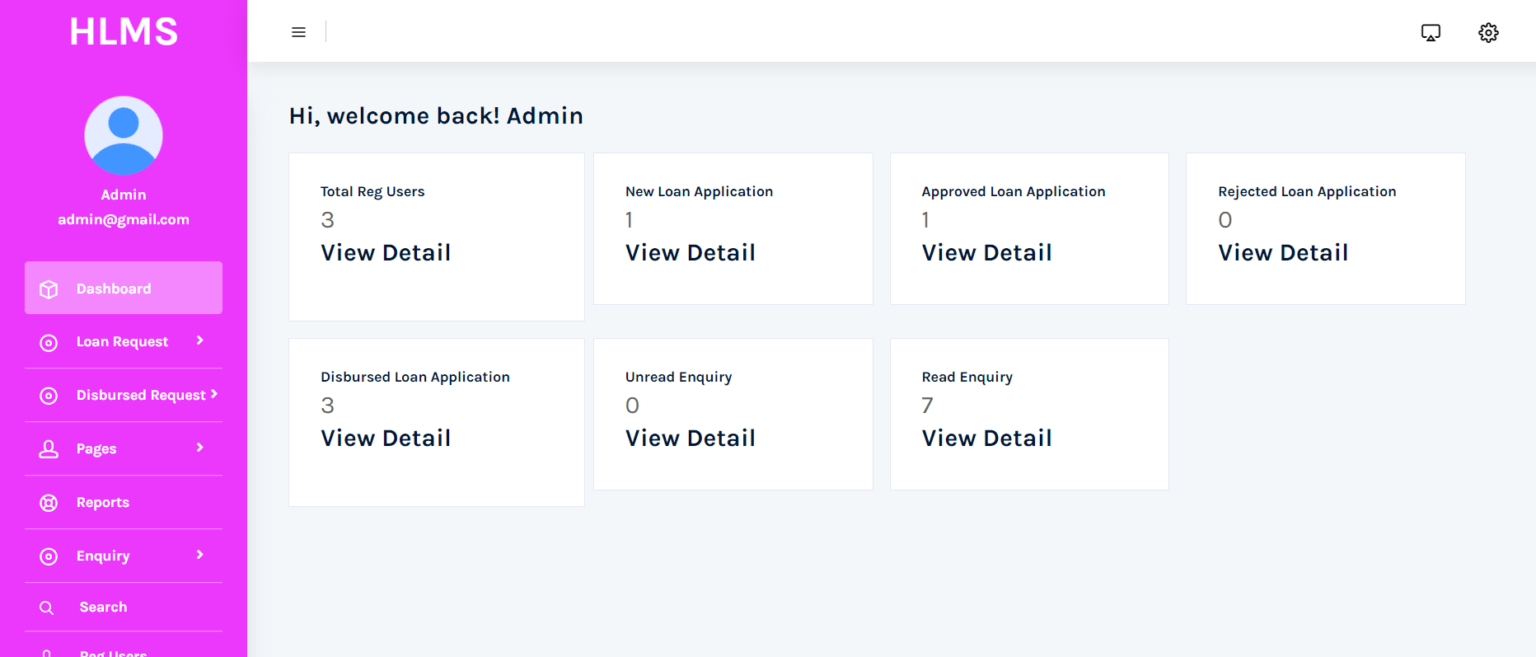Click the Disbursed Request icon
The width and height of the screenshot is (1536, 657).
tap(48, 394)
